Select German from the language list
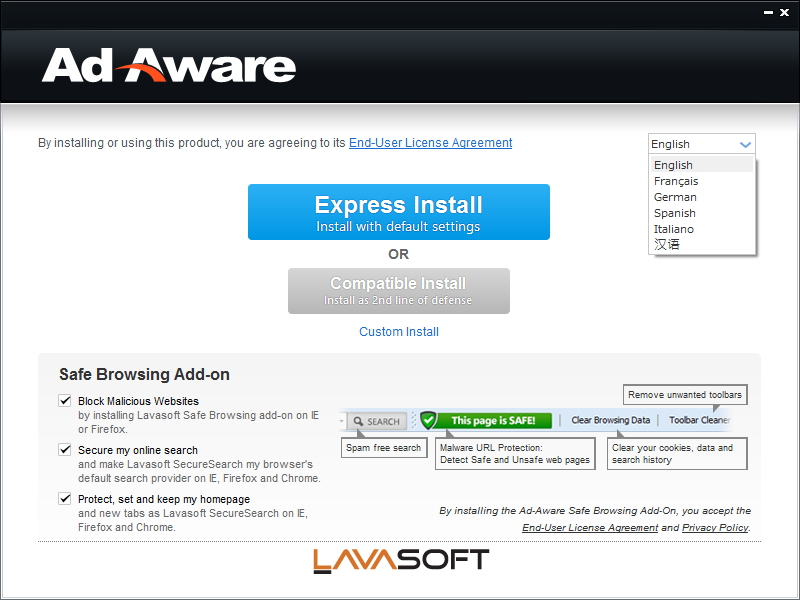Viewport: 800px width, 600px height. pyautogui.click(x=702, y=197)
